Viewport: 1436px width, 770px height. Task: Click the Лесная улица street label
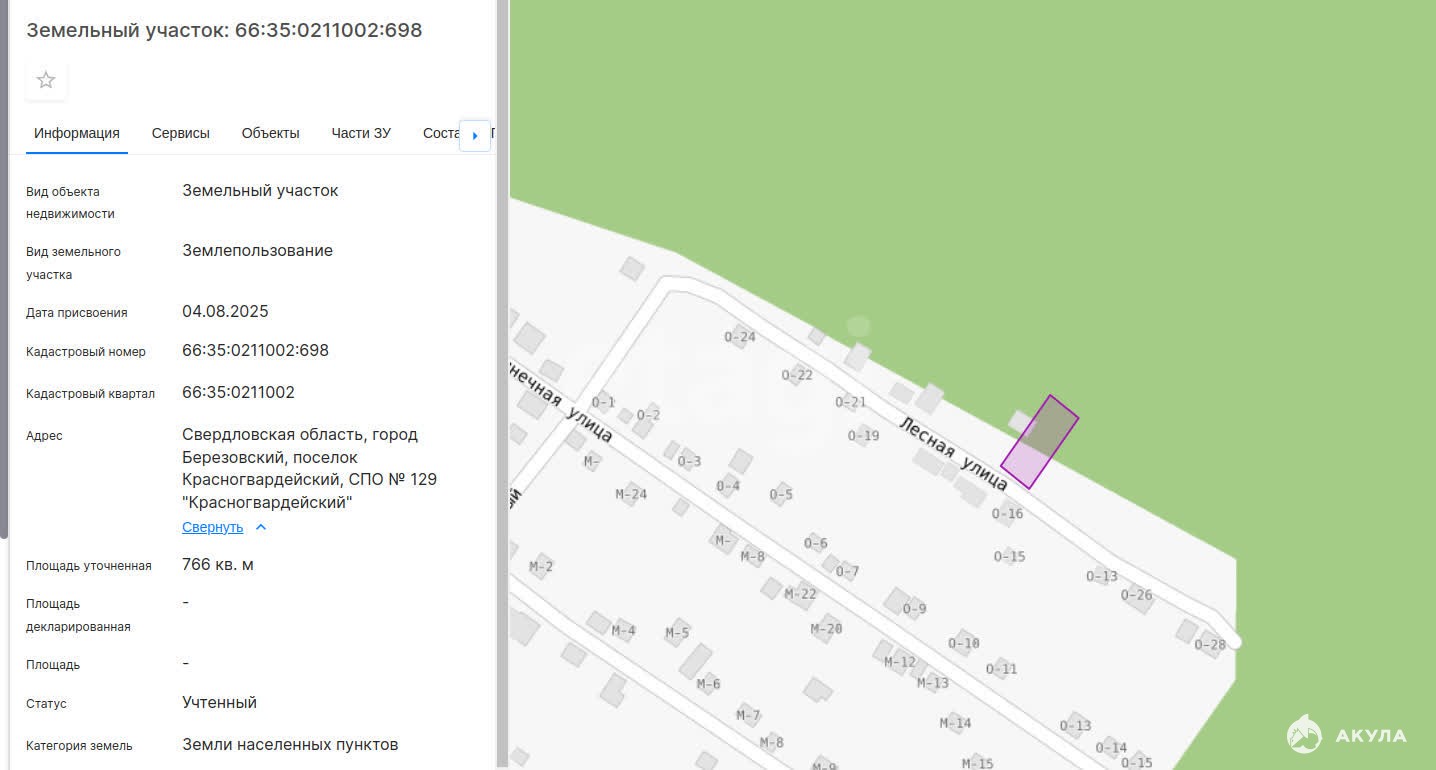tap(953, 453)
